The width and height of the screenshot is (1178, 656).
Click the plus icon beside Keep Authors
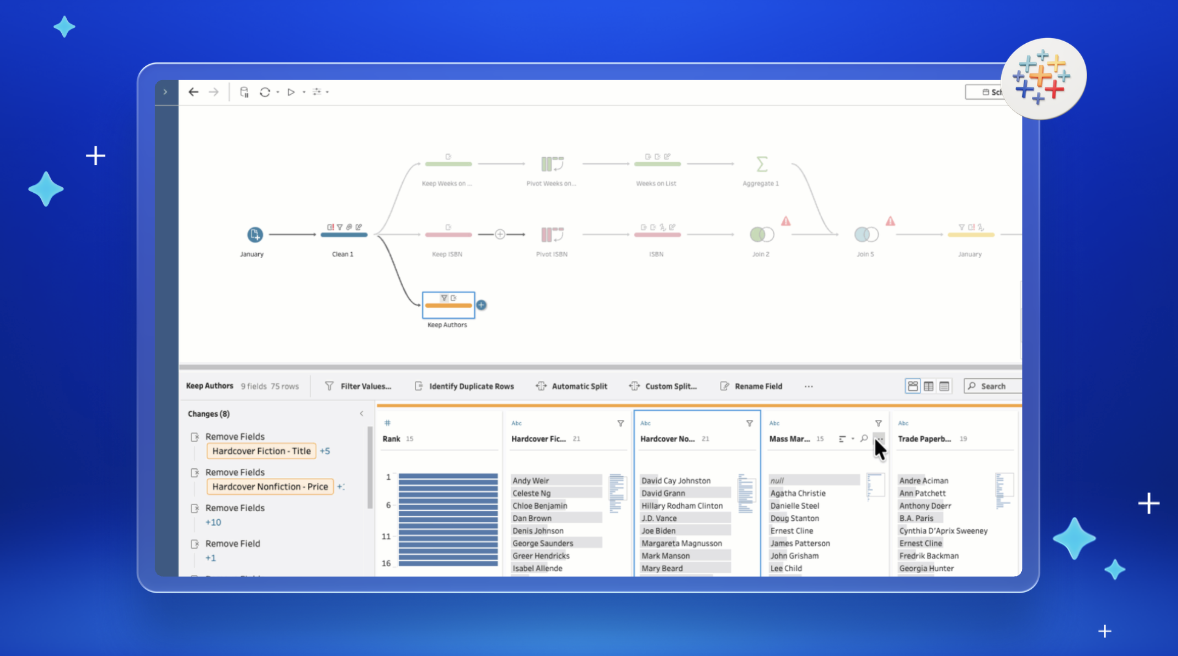tap(481, 305)
